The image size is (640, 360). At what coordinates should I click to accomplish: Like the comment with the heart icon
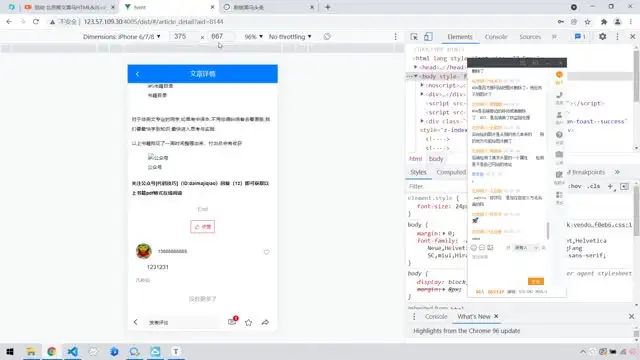click(267, 252)
